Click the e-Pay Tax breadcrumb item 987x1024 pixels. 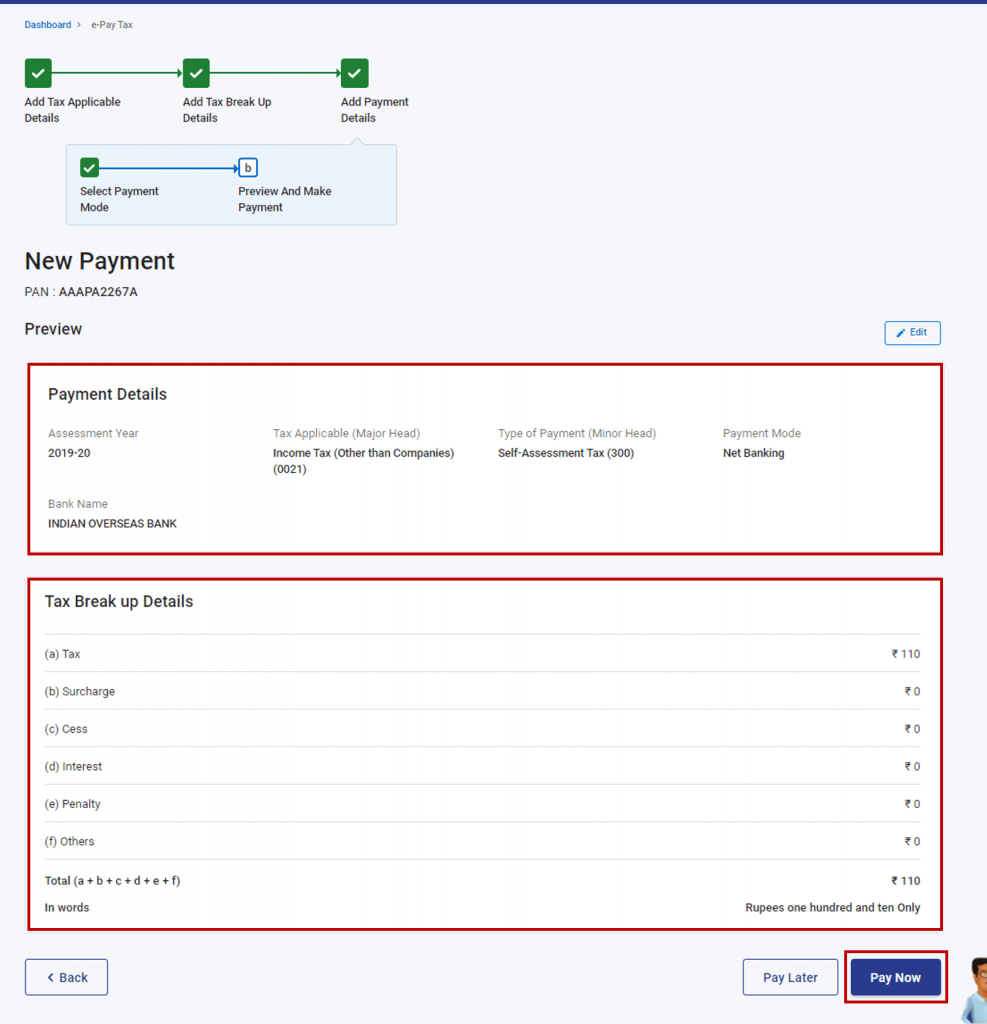tap(111, 24)
